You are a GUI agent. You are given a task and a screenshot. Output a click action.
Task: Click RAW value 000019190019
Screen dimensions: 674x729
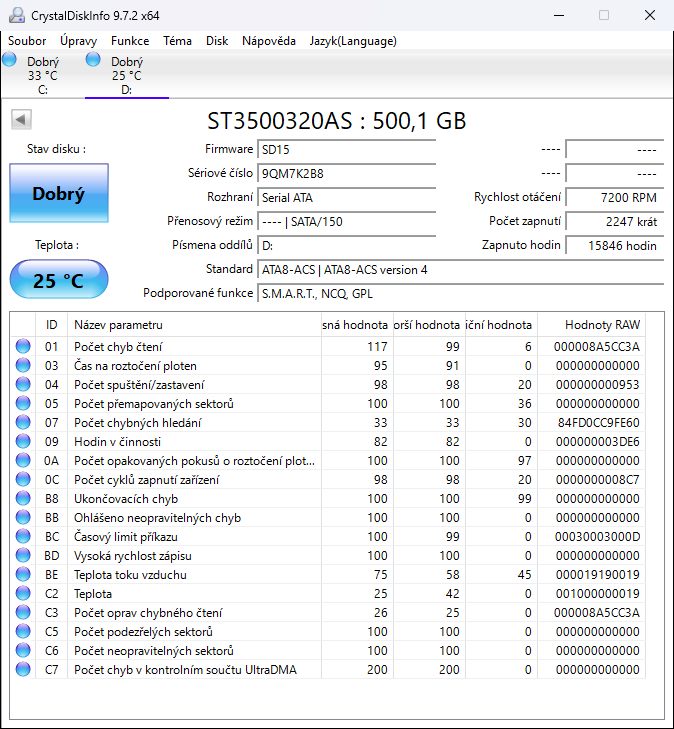(x=598, y=575)
